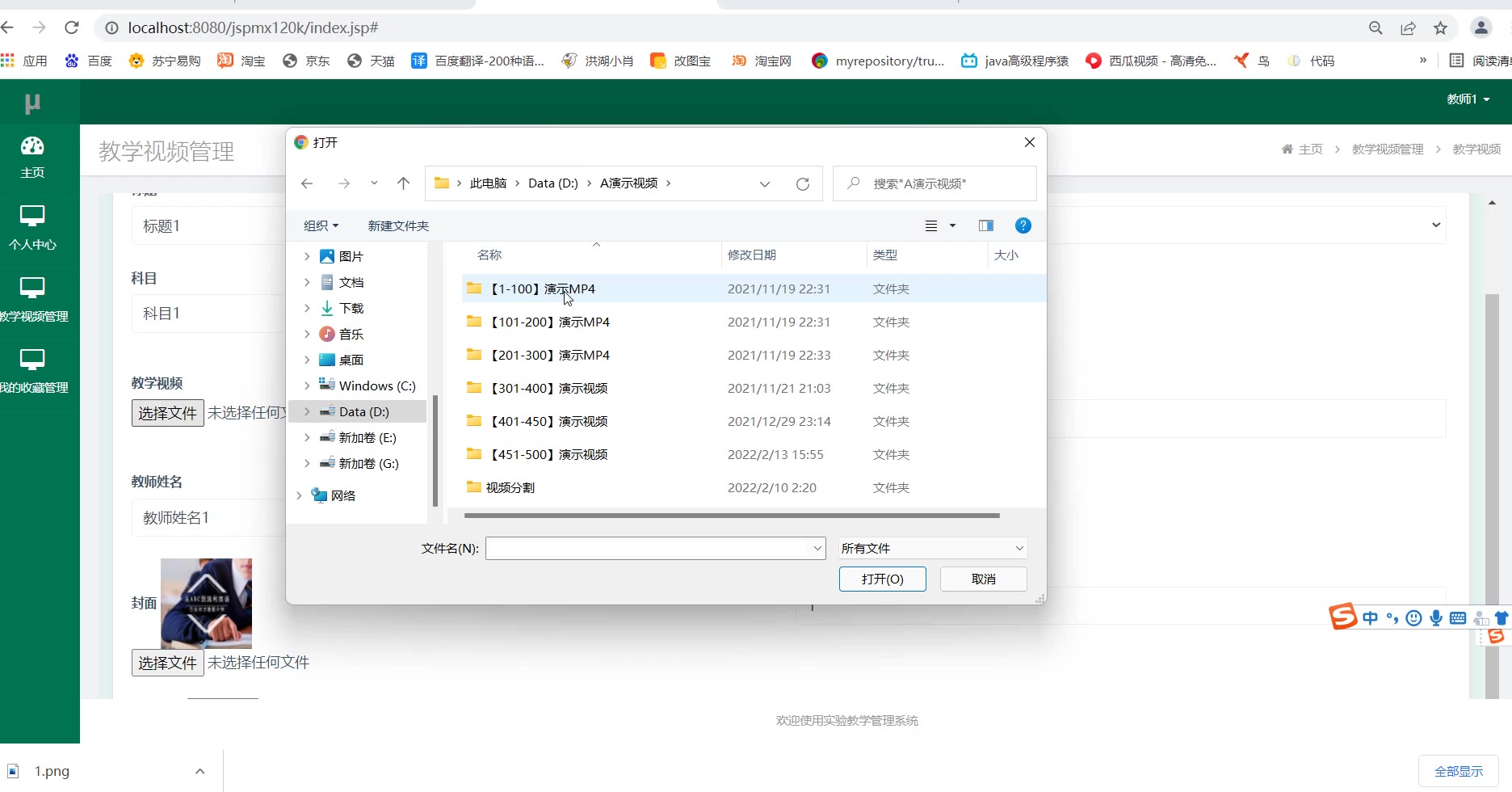The width and height of the screenshot is (1512, 792).
Task: Open the 教师1 user menu
Action: (x=1468, y=99)
